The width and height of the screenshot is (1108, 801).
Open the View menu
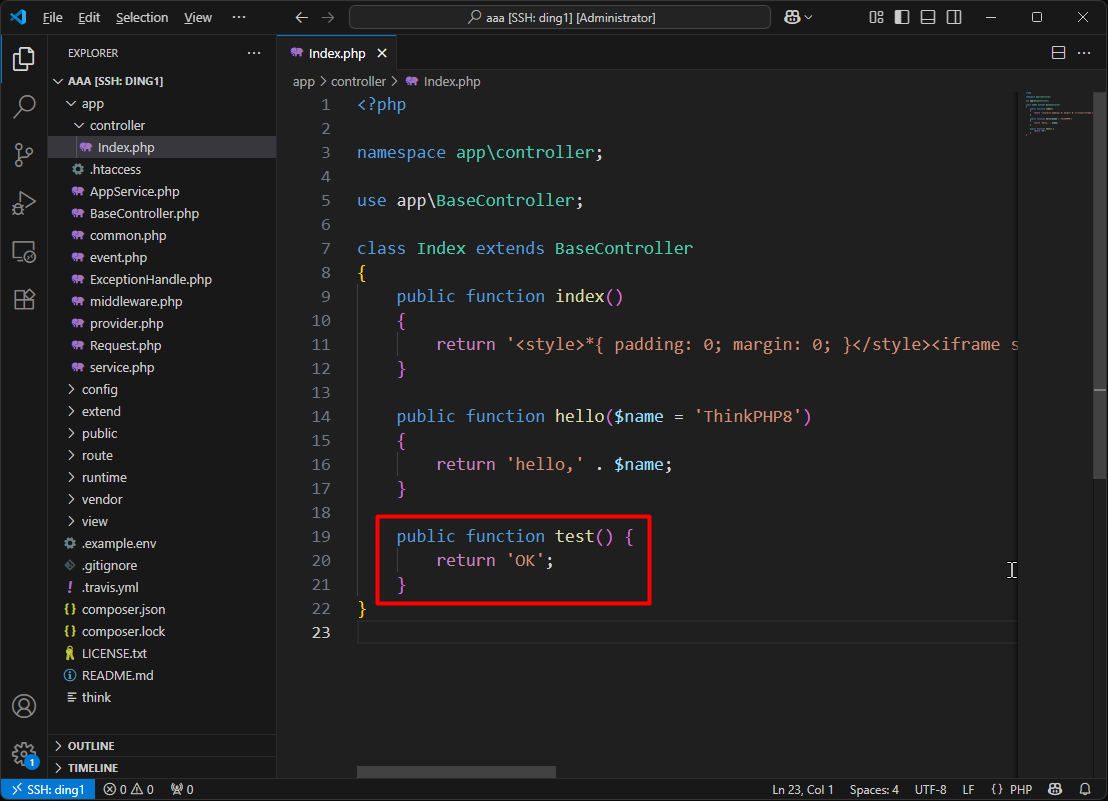[x=198, y=18]
